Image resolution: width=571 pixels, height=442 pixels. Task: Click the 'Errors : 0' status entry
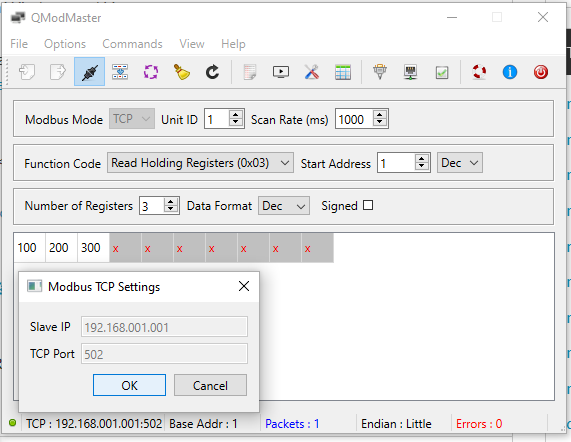(x=479, y=423)
